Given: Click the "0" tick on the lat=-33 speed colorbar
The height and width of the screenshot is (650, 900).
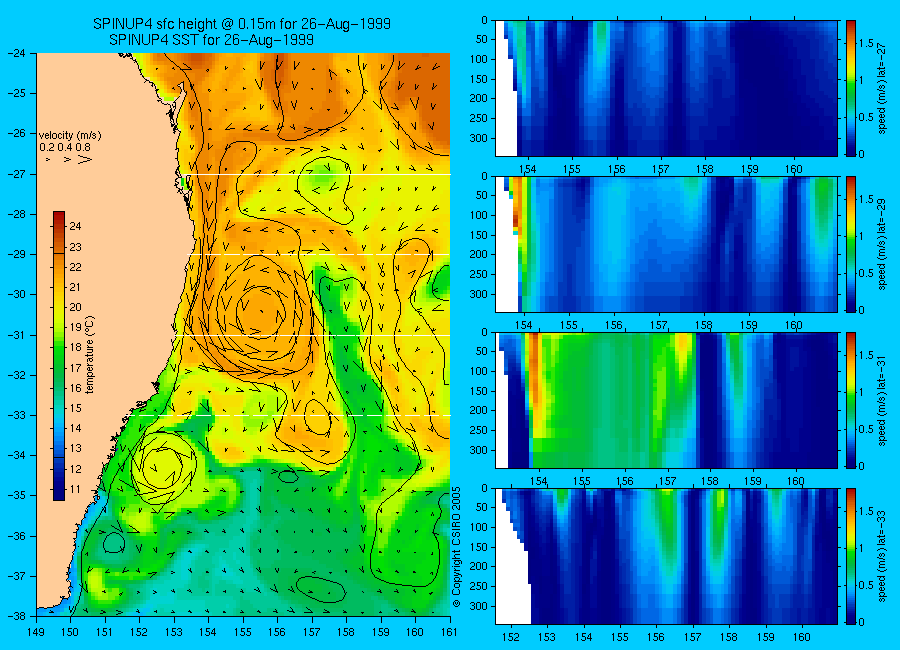Looking at the screenshot, I should 862,622.
